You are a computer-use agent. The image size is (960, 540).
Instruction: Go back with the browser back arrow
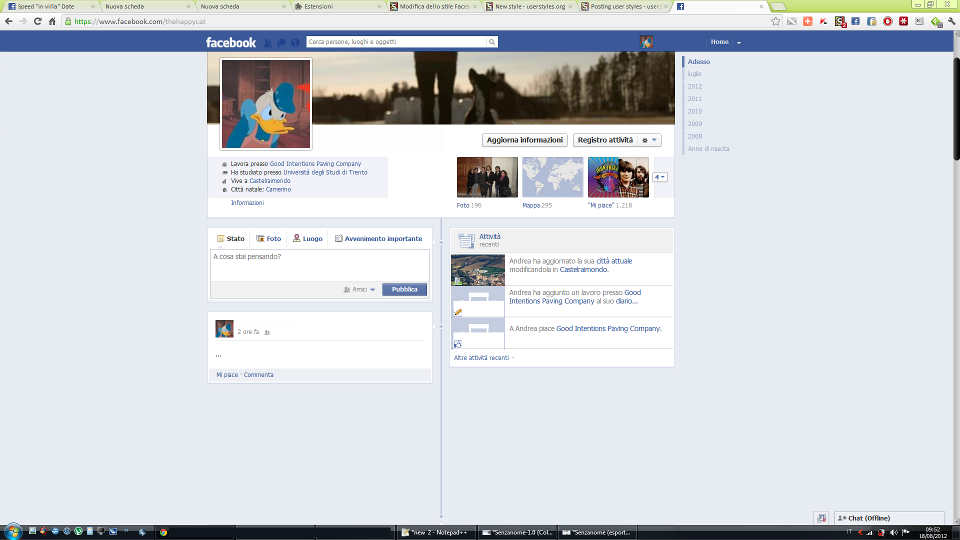point(9,21)
